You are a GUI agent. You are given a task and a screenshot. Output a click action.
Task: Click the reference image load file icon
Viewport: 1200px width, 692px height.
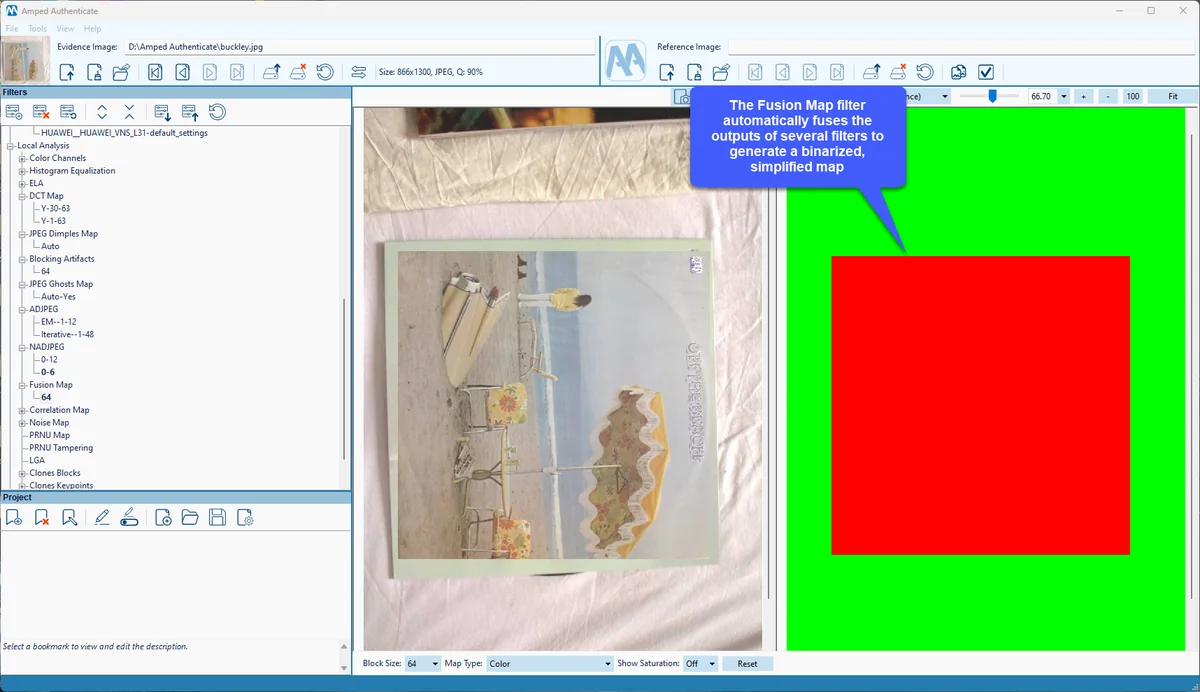[667, 72]
